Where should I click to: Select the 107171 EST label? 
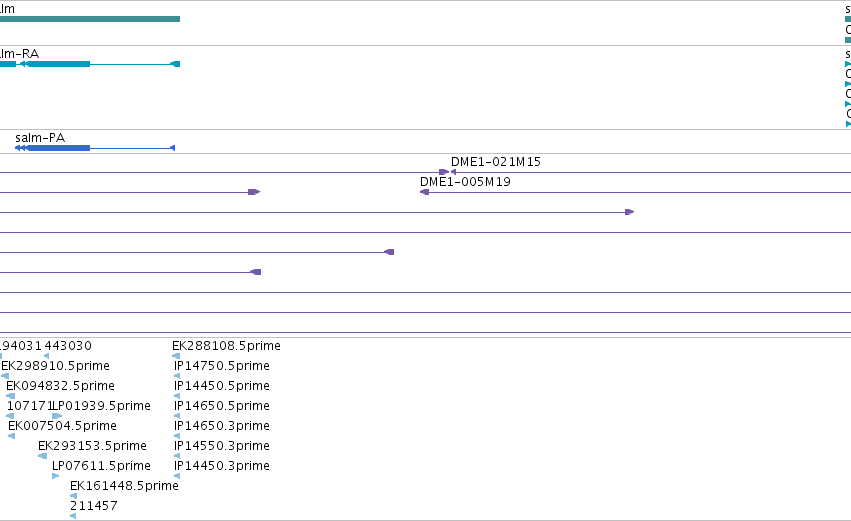(x=29, y=406)
